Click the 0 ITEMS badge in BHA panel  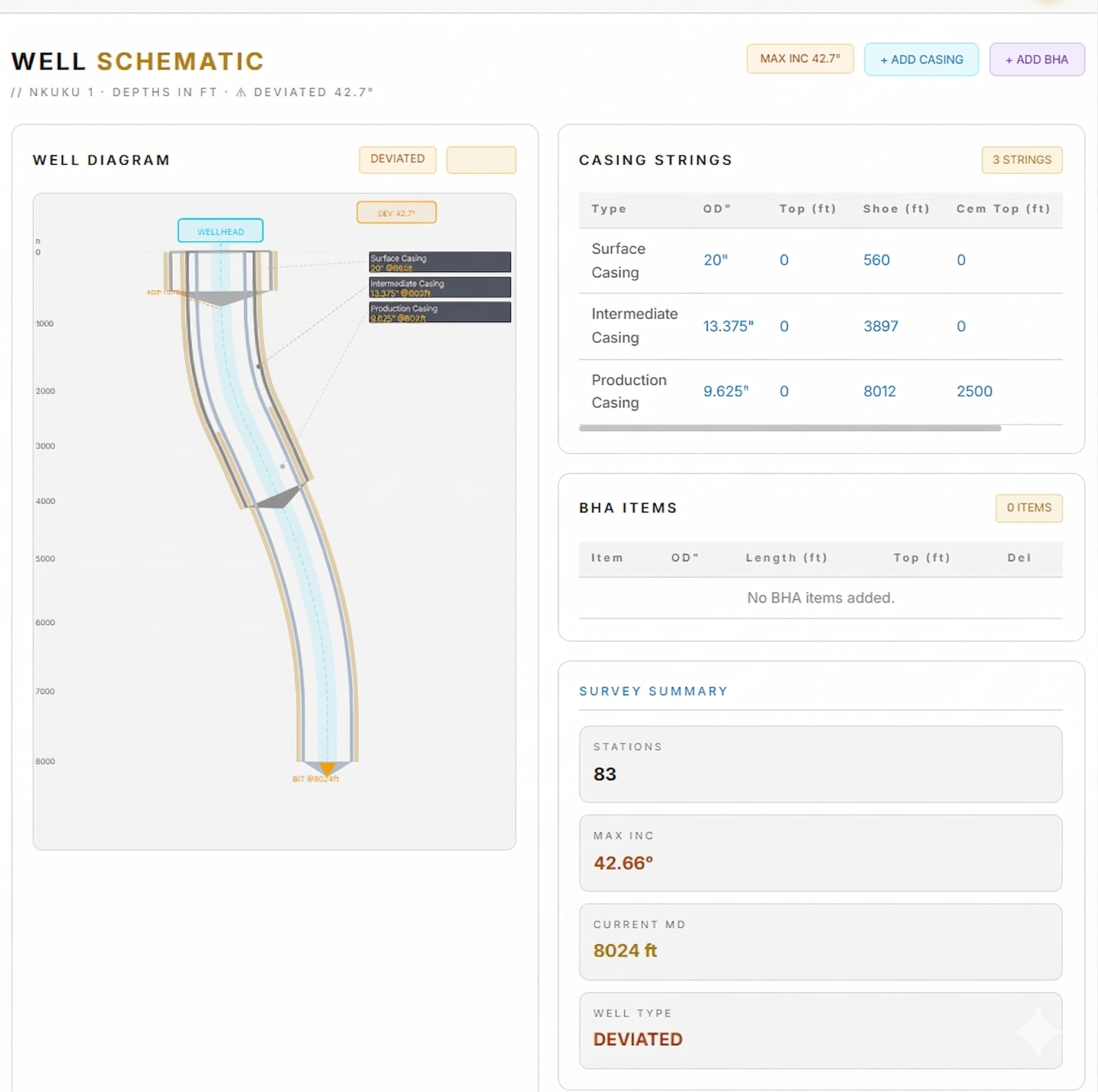1028,508
